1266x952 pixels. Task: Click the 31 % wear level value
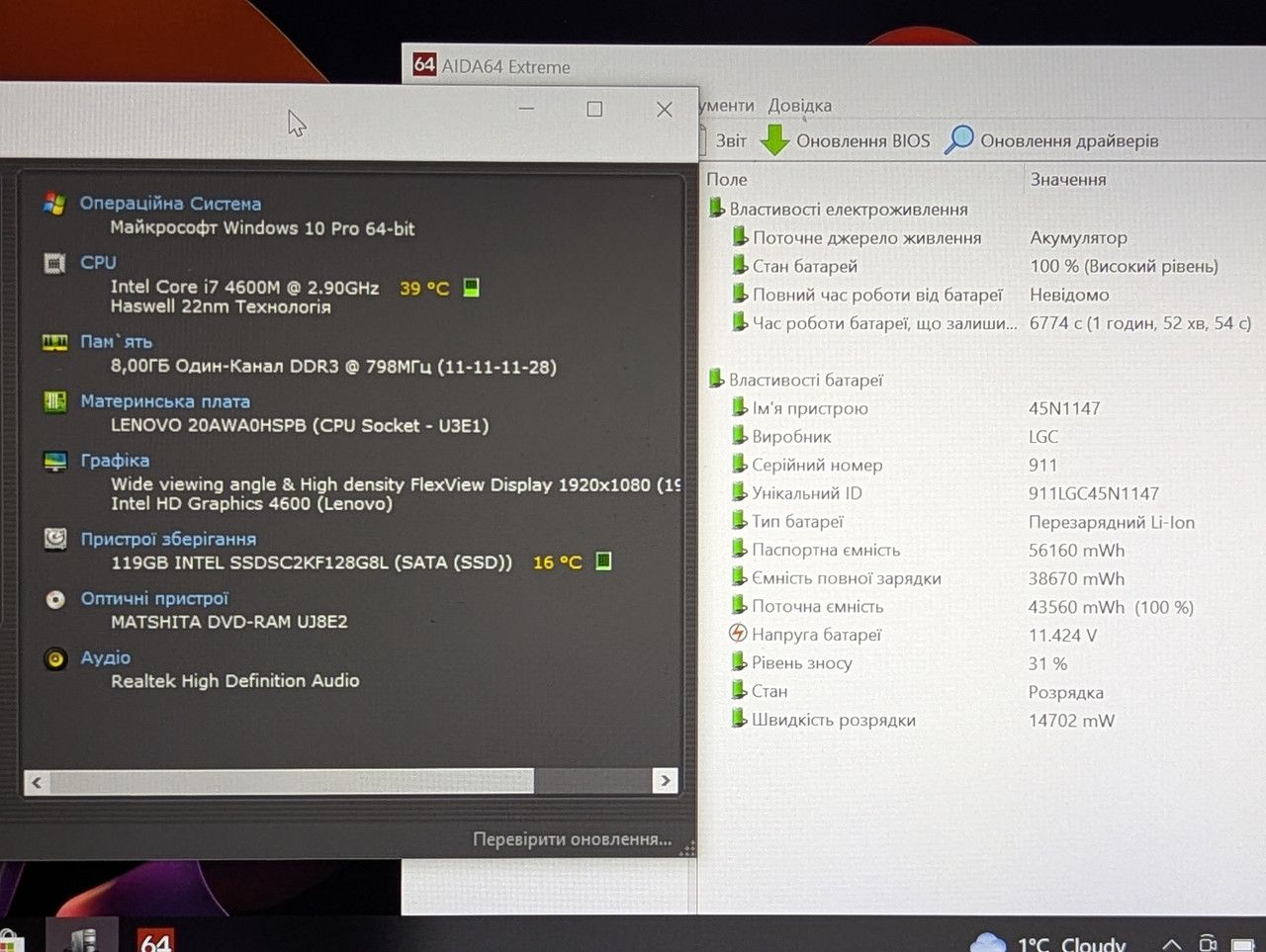tap(1047, 663)
